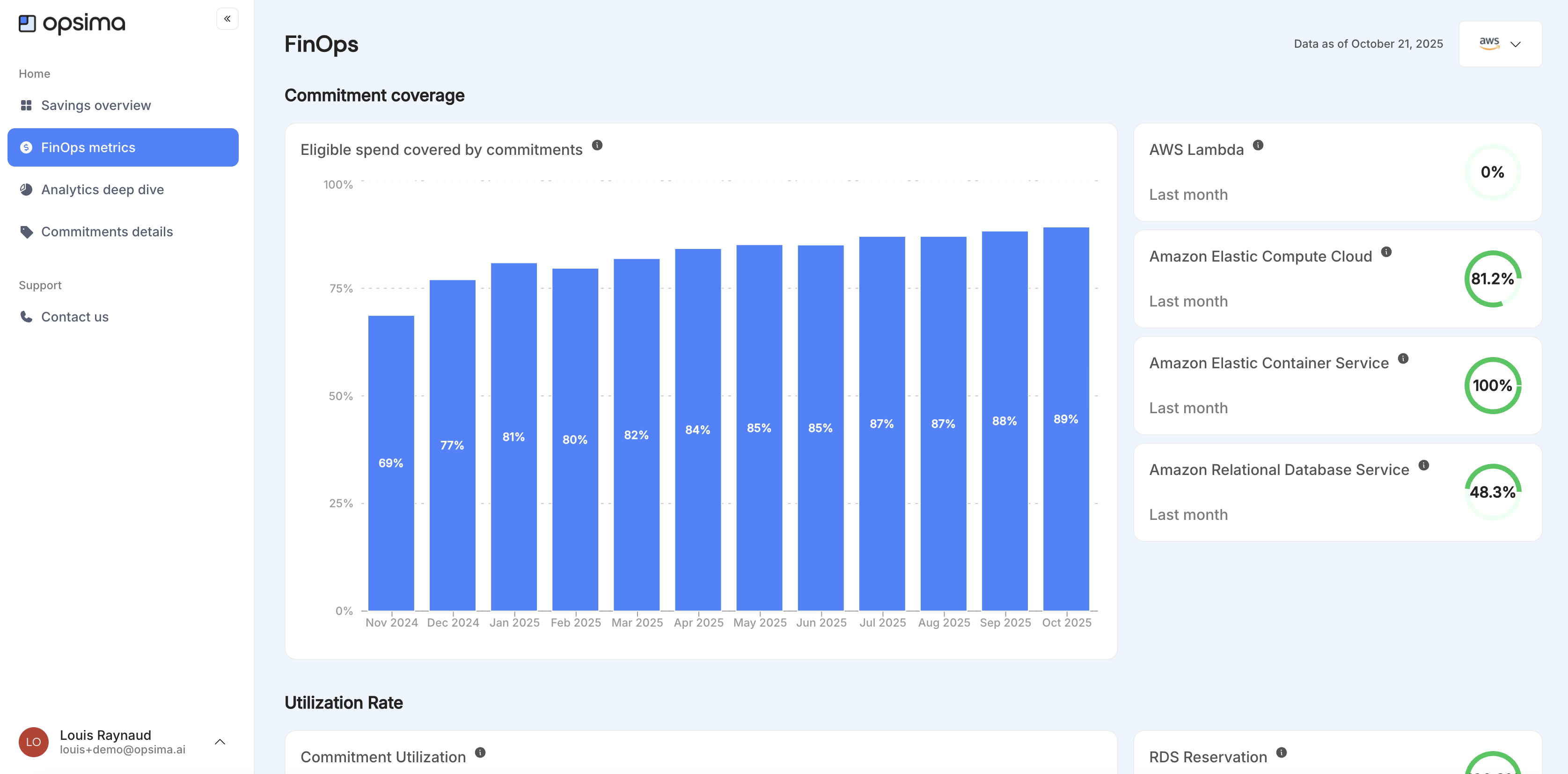Click the LO user avatar
This screenshot has width=1568, height=774.
[34, 742]
